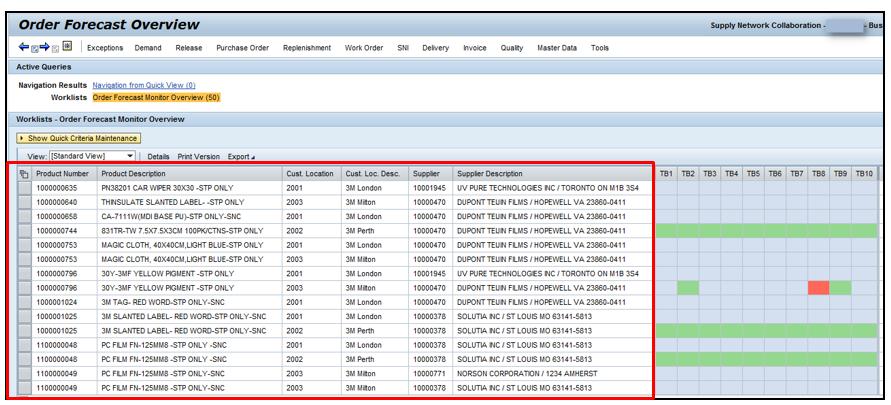Image resolution: width=891 pixels, height=405 pixels.
Task: Click NORSON CORPORATION / 1234 AMHERST cell
Action: [527, 374]
